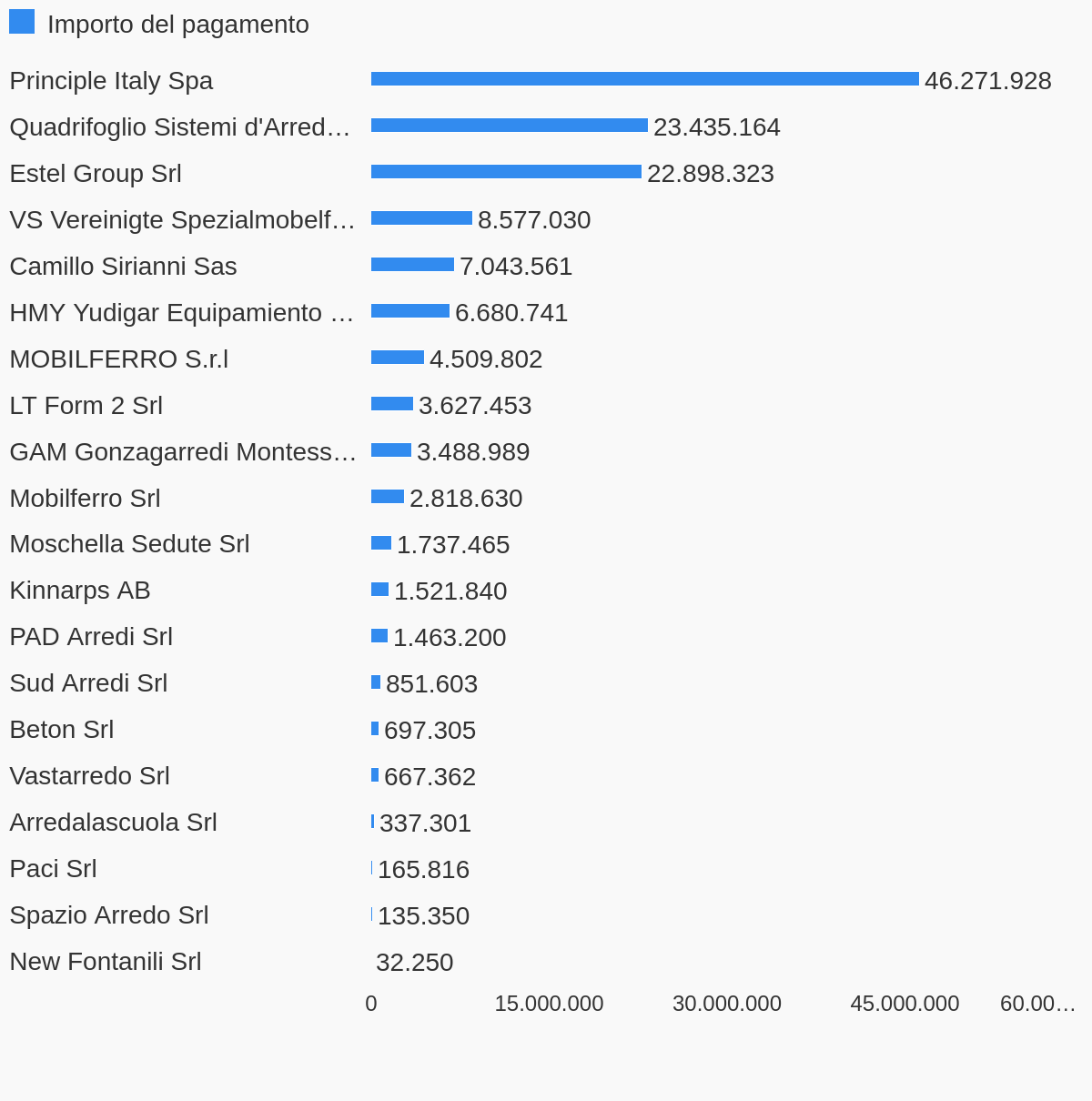Click the Kinnarps AB bar
This screenshot has height=1101, width=1092.
click(x=379, y=590)
